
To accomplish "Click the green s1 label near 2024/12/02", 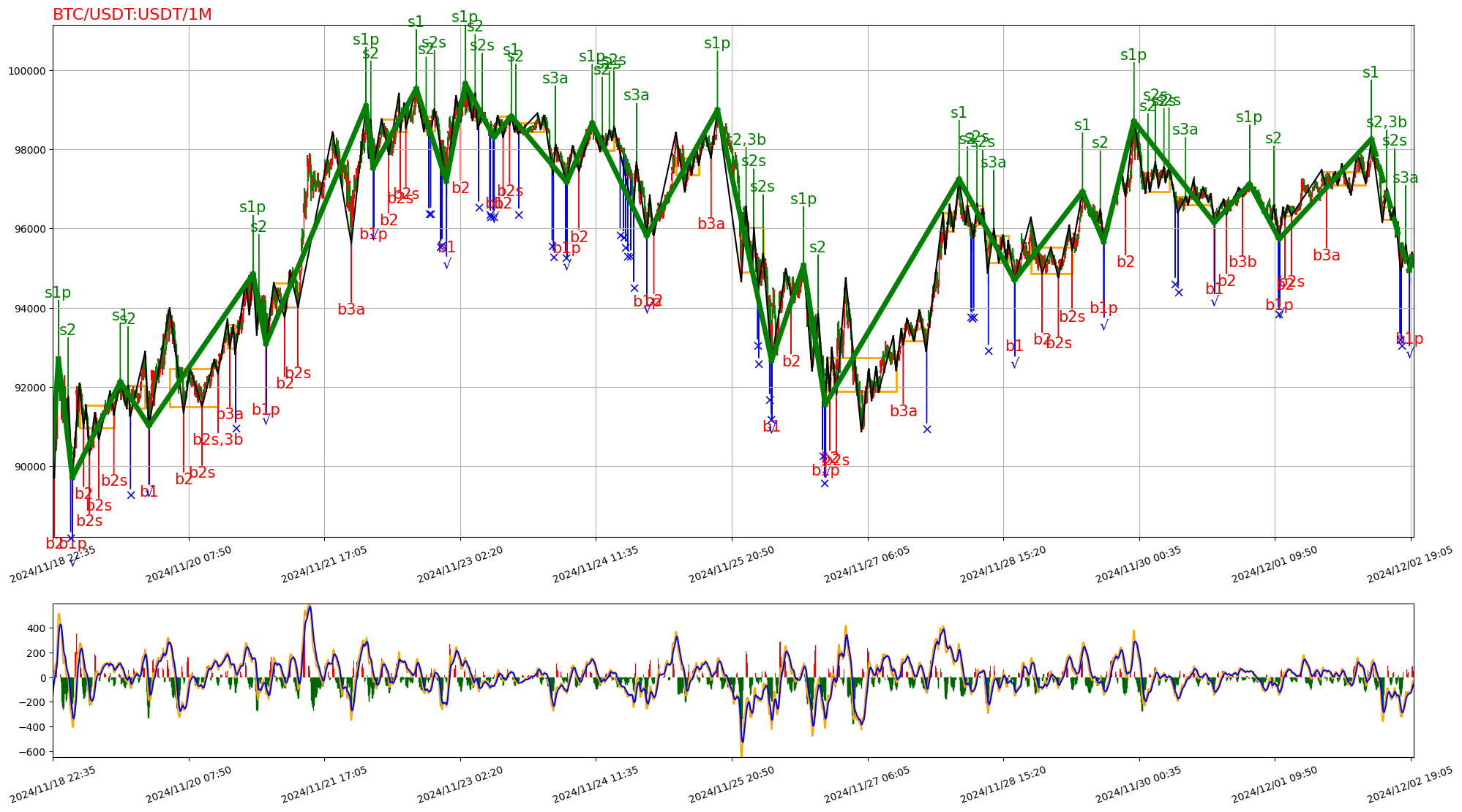I will pyautogui.click(x=1371, y=72).
